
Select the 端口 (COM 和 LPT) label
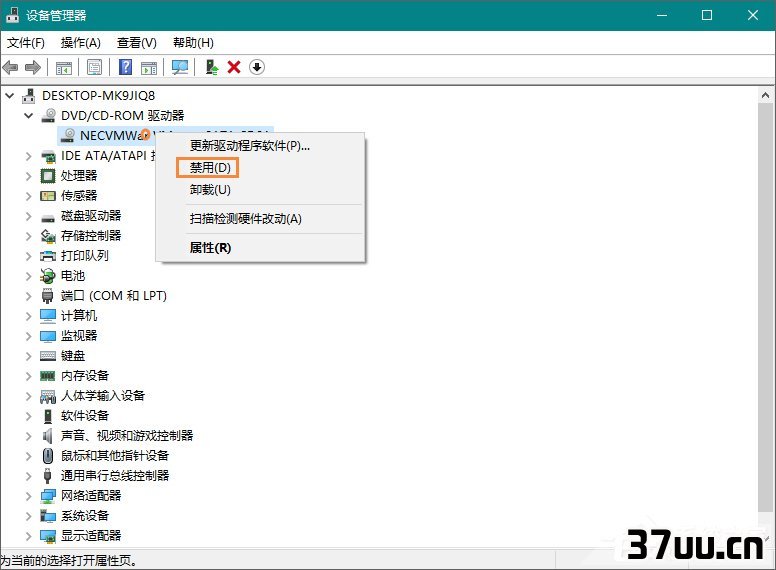(113, 295)
